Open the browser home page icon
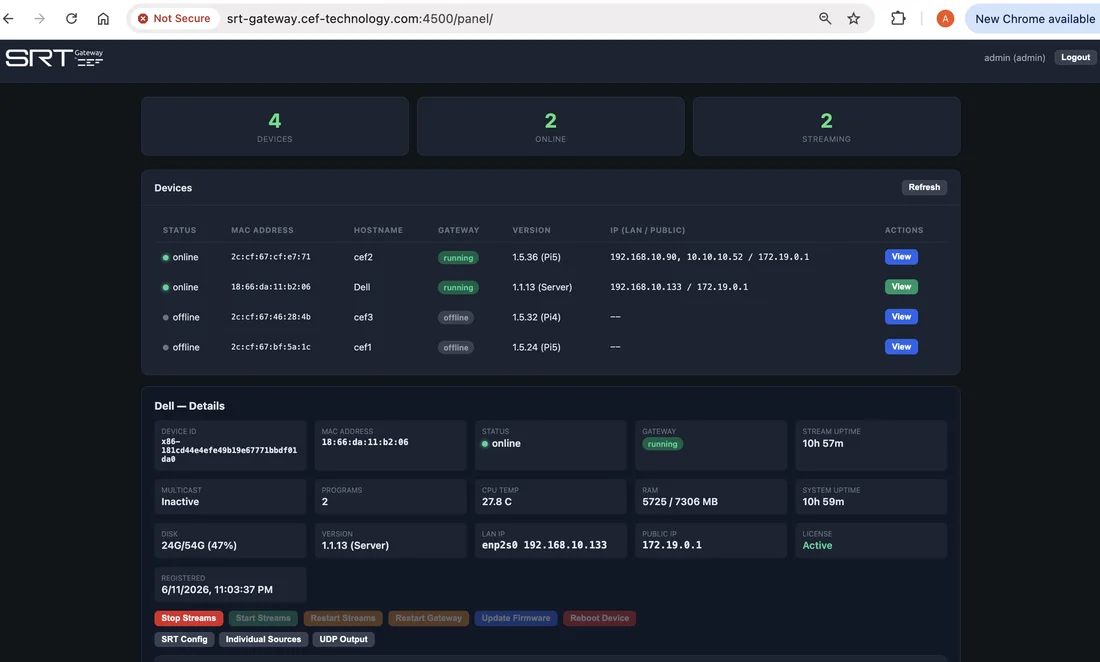Viewport: 1100px width, 662px height. click(103, 19)
